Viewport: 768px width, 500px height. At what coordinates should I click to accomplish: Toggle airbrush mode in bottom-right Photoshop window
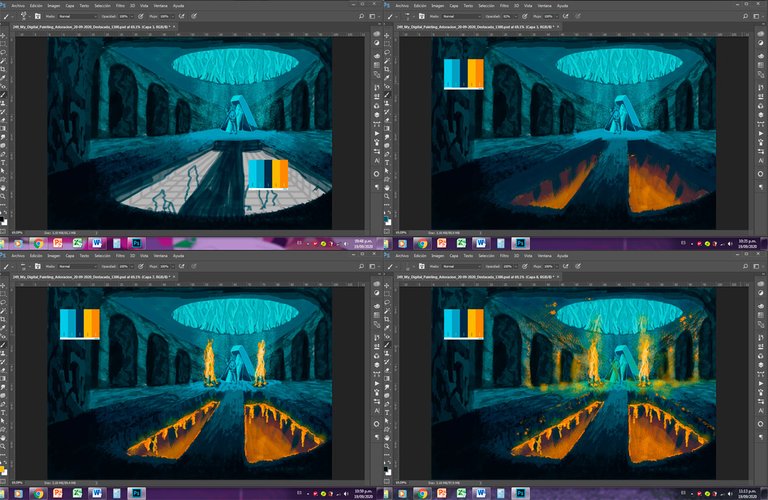point(566,266)
